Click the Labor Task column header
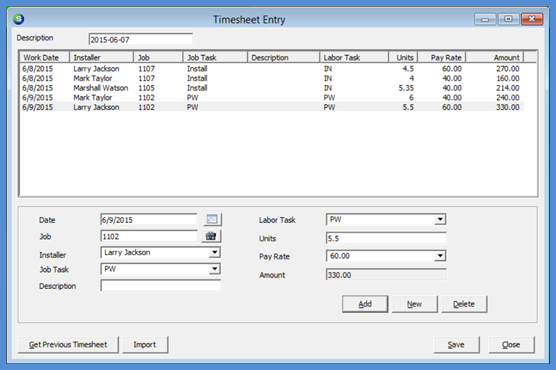Viewport: 556px width, 370px height. point(354,57)
